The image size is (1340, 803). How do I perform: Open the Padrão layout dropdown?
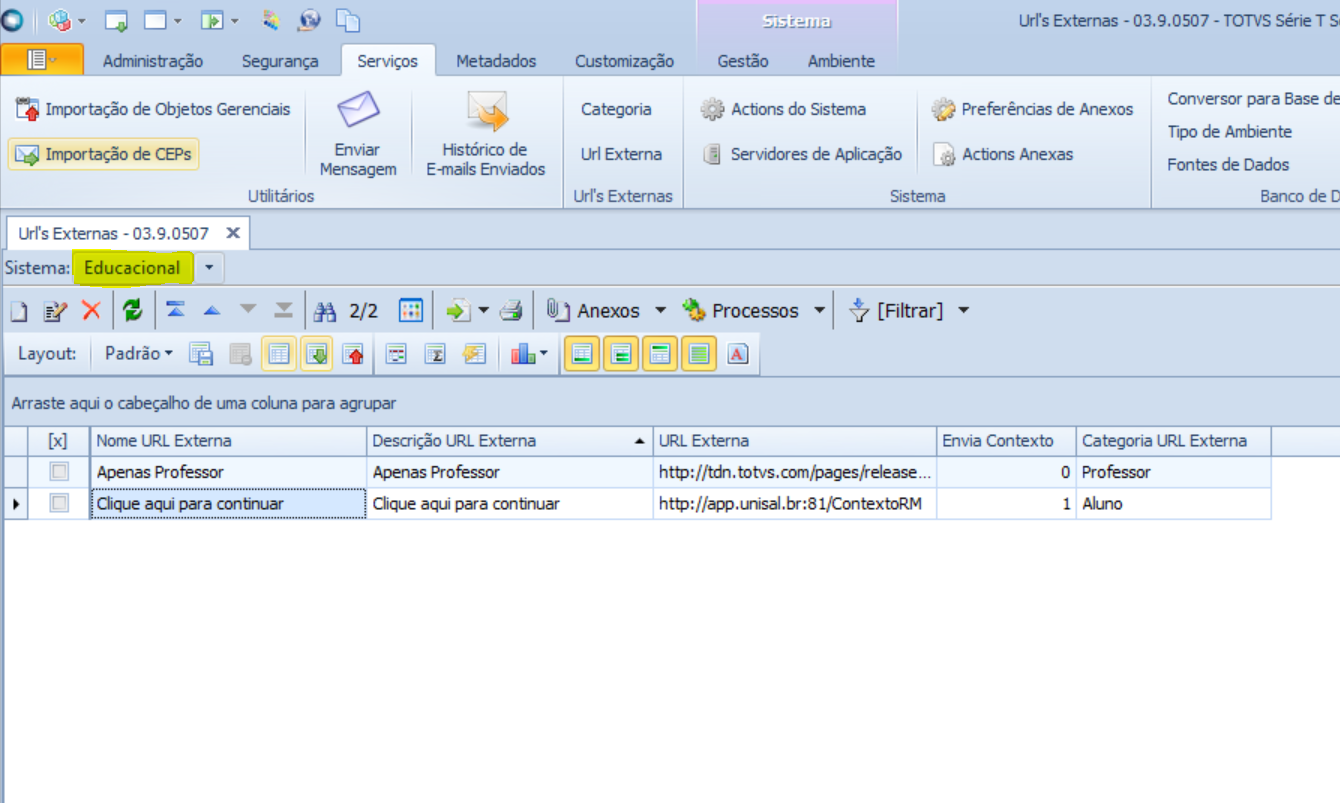[139, 354]
